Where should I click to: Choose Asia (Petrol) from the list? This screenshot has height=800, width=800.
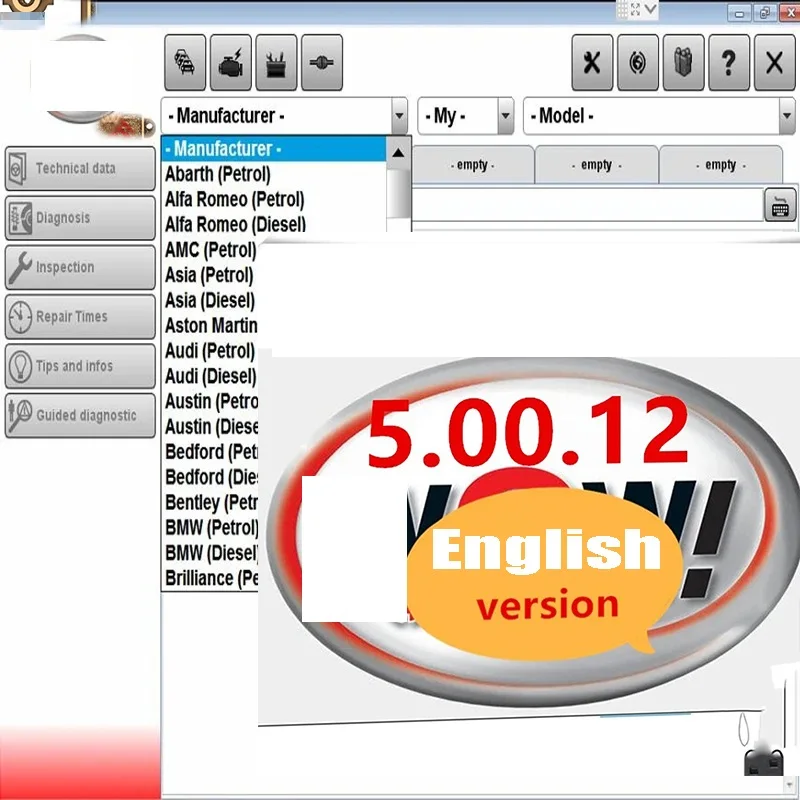209,276
